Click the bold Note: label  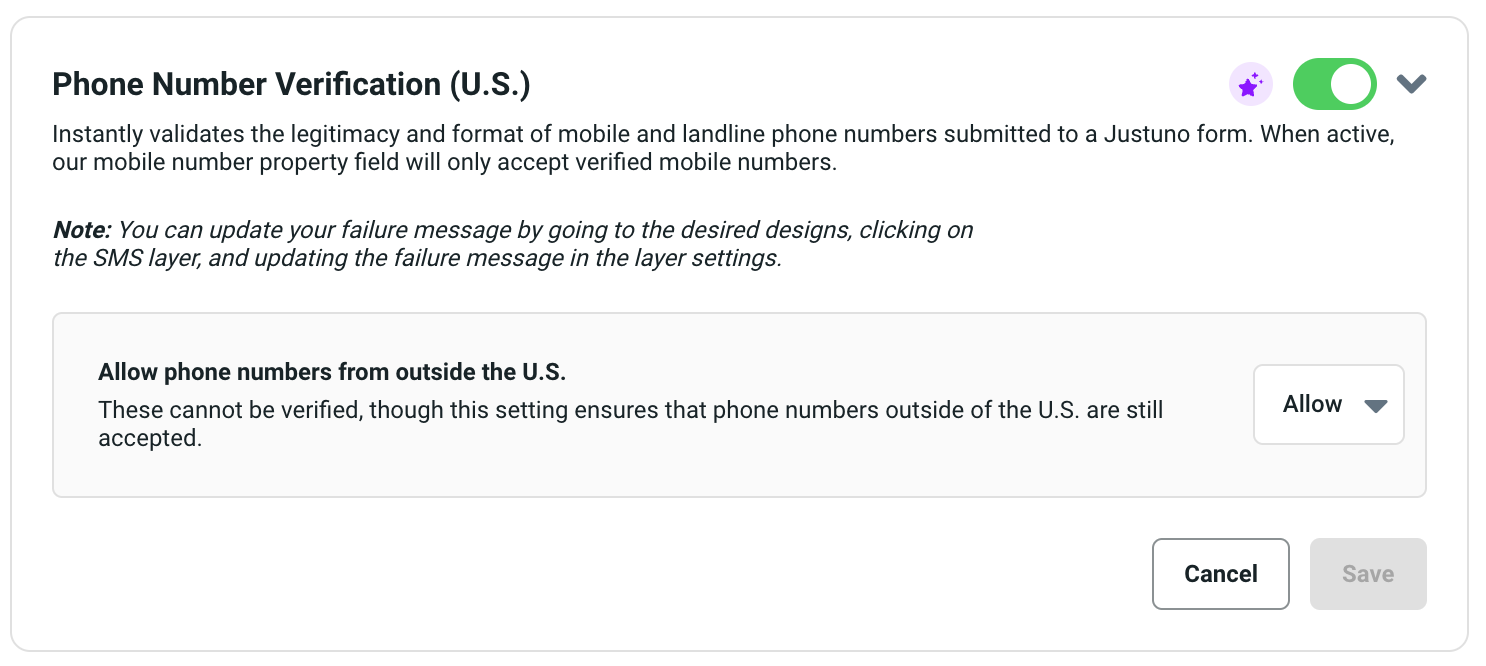(x=82, y=230)
